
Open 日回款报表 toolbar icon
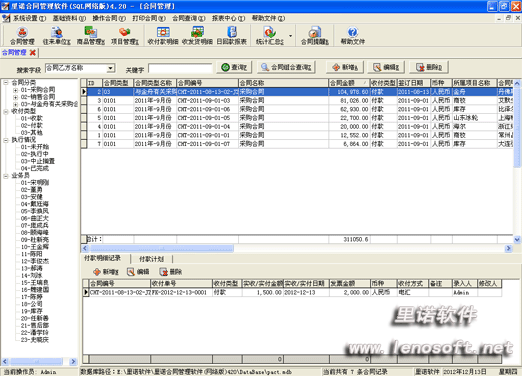coord(232,36)
